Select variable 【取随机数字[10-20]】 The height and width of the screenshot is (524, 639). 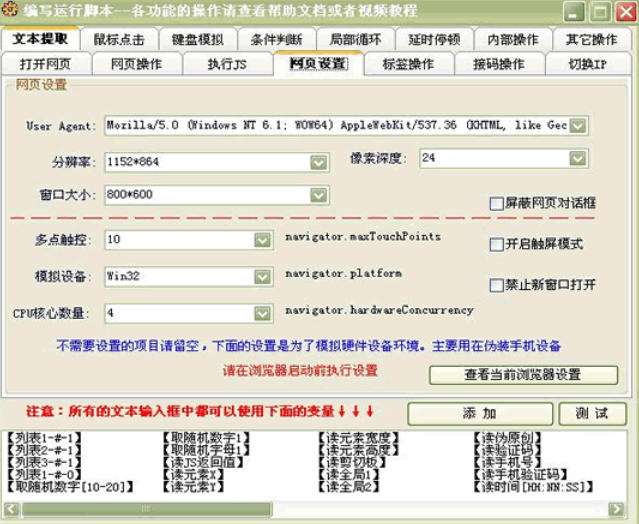click(70, 487)
